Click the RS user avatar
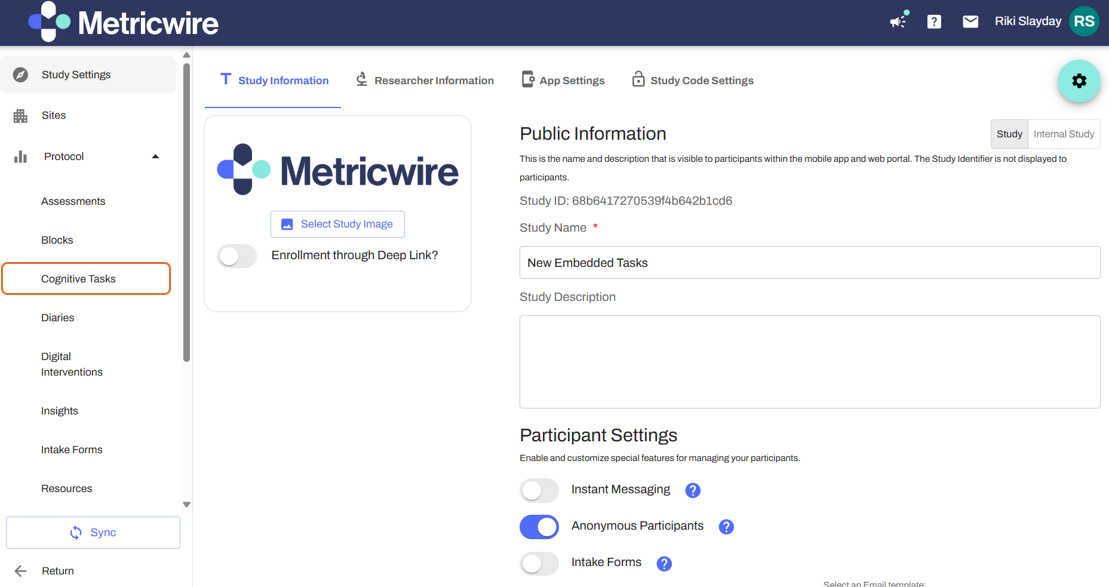 pyautogui.click(x=1084, y=21)
